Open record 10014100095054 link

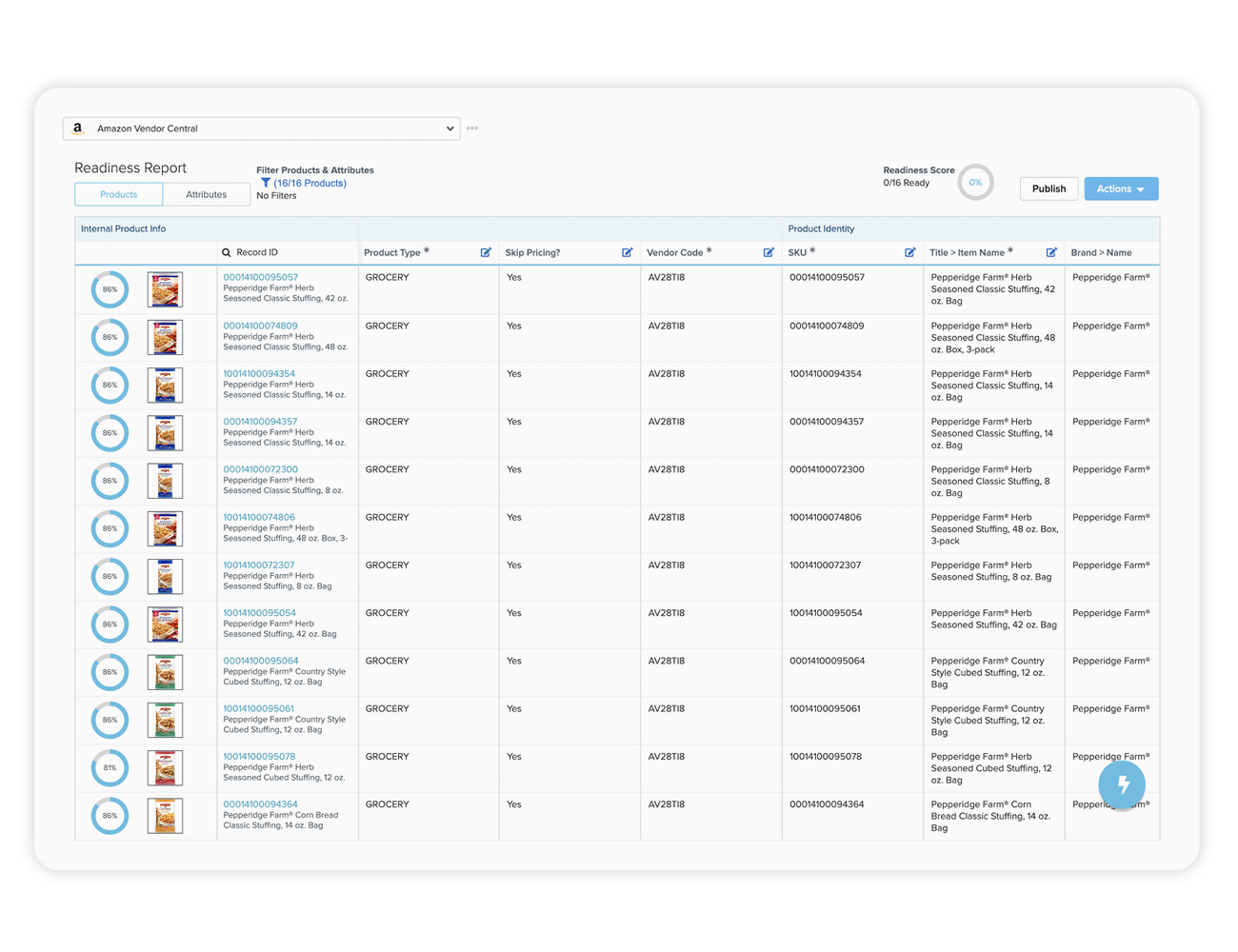pos(259,613)
